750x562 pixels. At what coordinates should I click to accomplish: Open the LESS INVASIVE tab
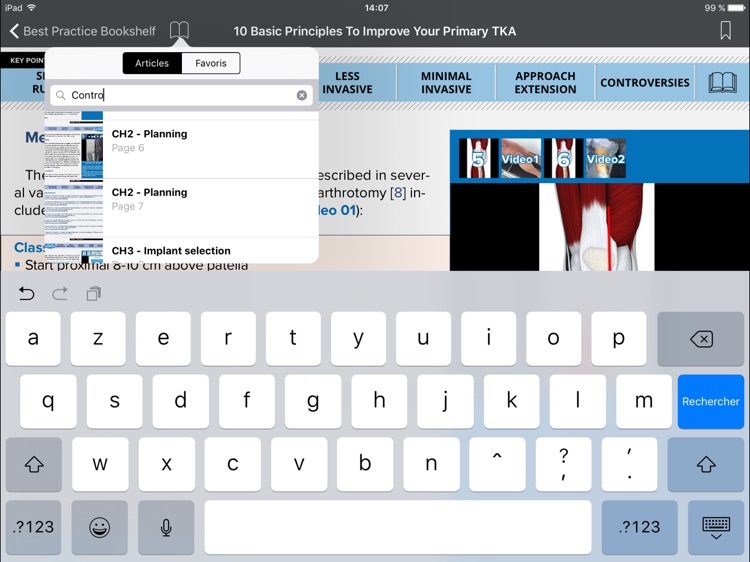(347, 83)
